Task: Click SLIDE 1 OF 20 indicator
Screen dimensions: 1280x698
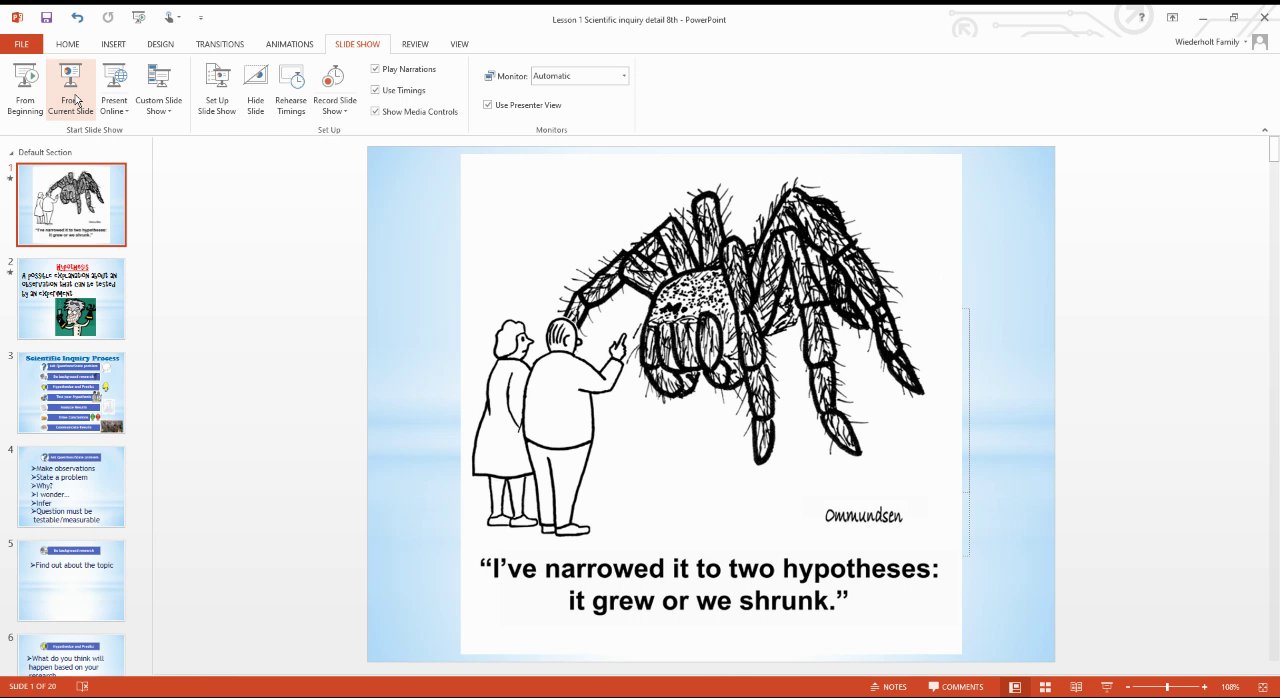Action: coord(31,687)
